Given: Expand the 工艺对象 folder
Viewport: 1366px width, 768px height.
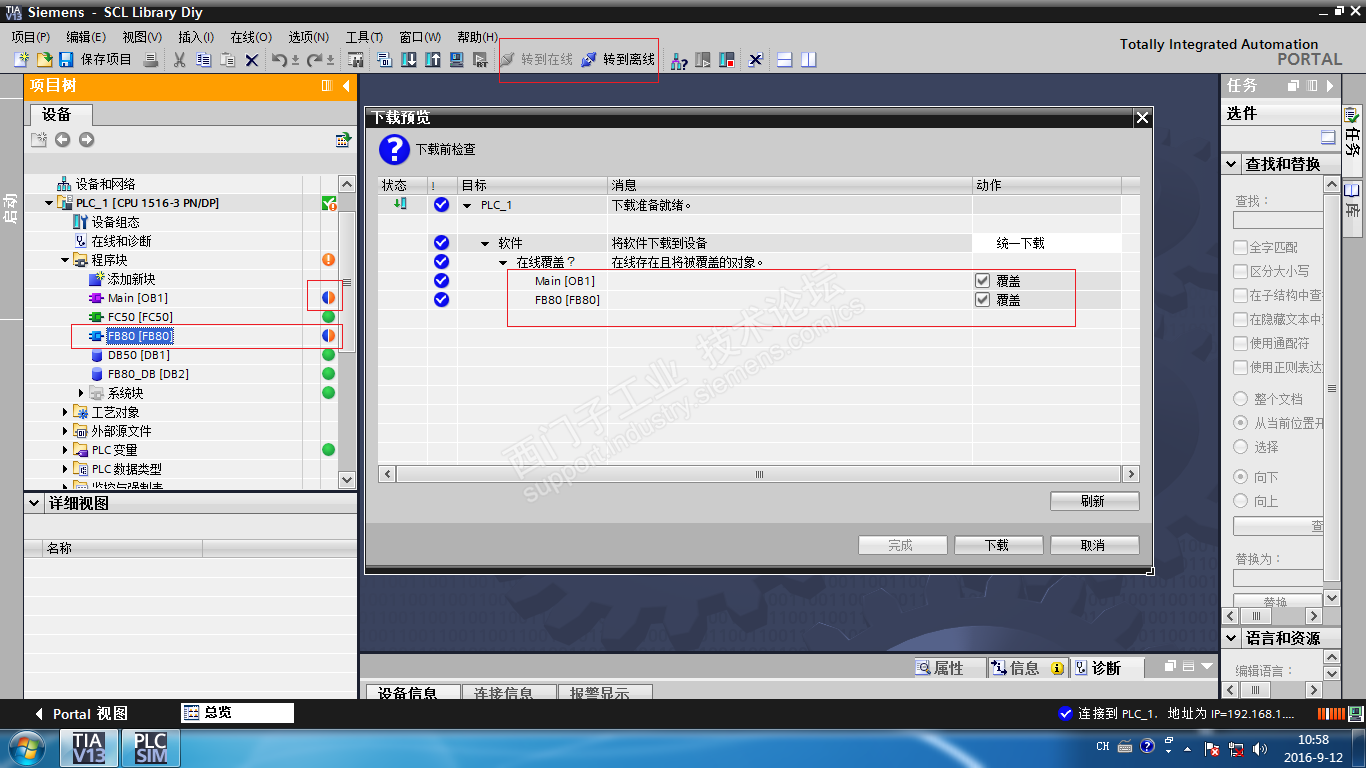Looking at the screenshot, I should [65, 412].
